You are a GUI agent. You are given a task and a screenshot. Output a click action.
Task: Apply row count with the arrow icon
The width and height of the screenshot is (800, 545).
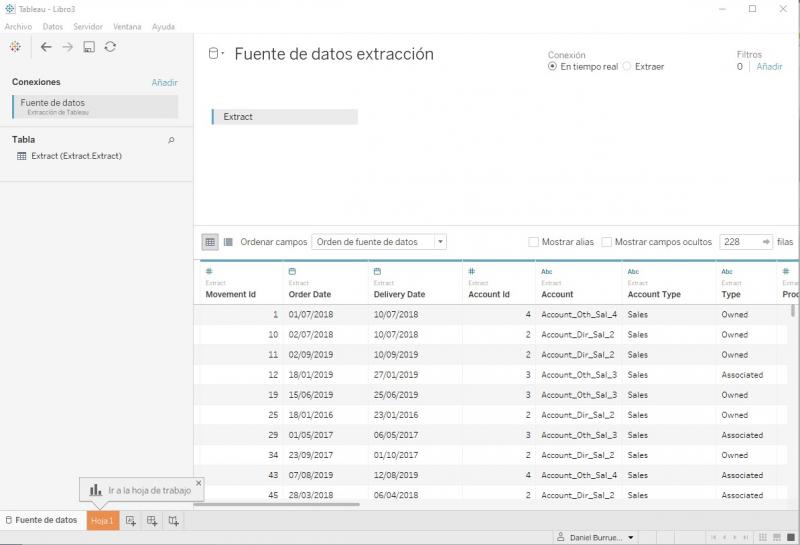(x=766, y=242)
